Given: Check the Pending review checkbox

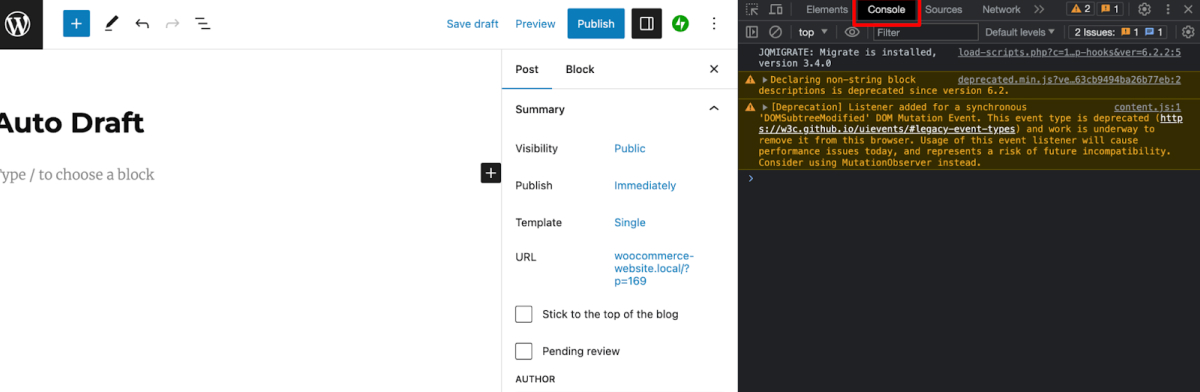Looking at the screenshot, I should [524, 351].
